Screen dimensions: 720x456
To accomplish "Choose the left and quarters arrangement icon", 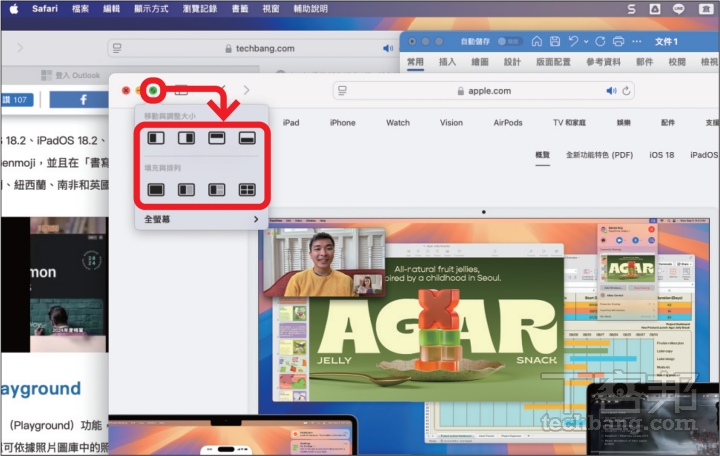I will pyautogui.click(x=217, y=190).
